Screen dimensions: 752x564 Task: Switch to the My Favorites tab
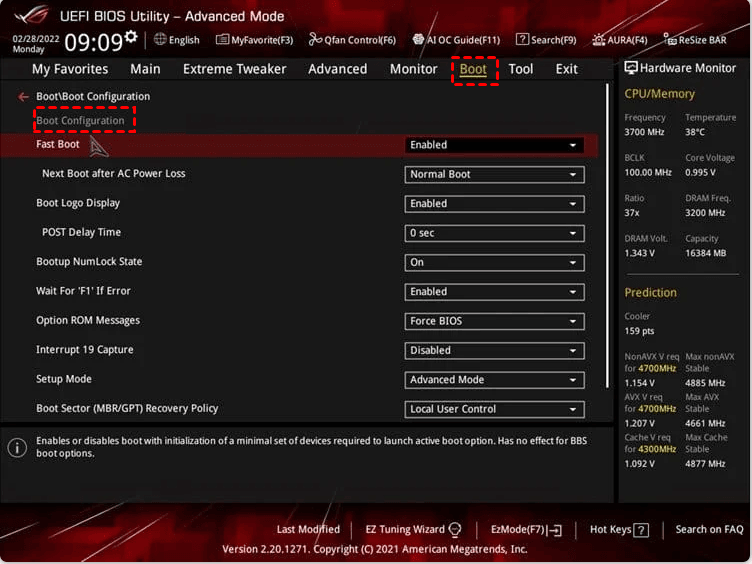click(70, 69)
